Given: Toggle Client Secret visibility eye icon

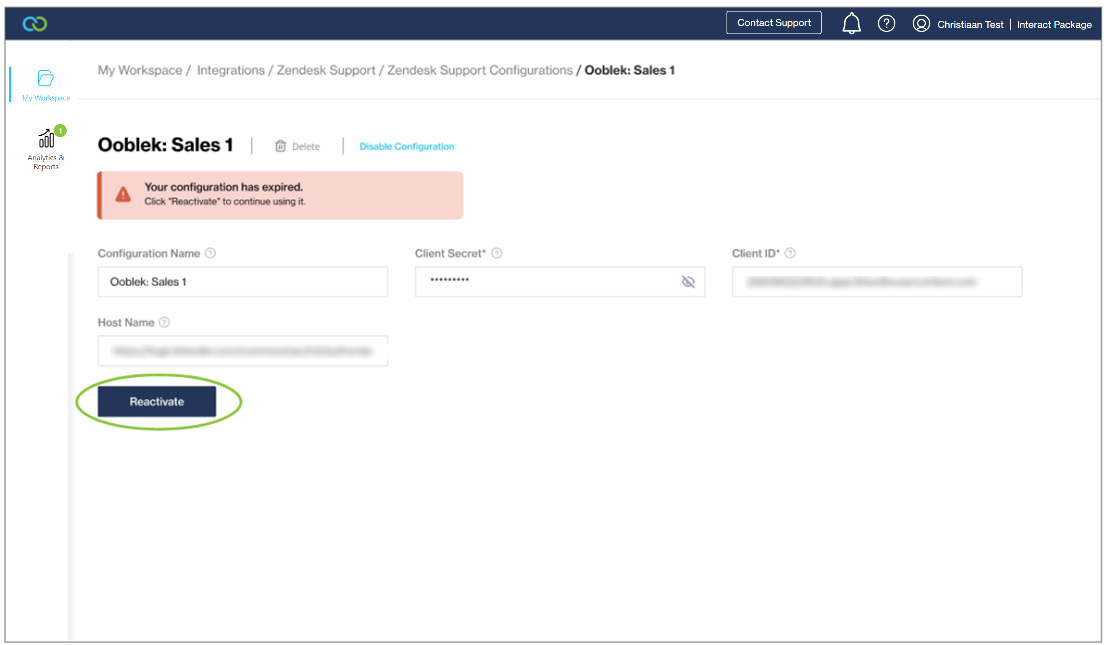Looking at the screenshot, I should point(687,282).
